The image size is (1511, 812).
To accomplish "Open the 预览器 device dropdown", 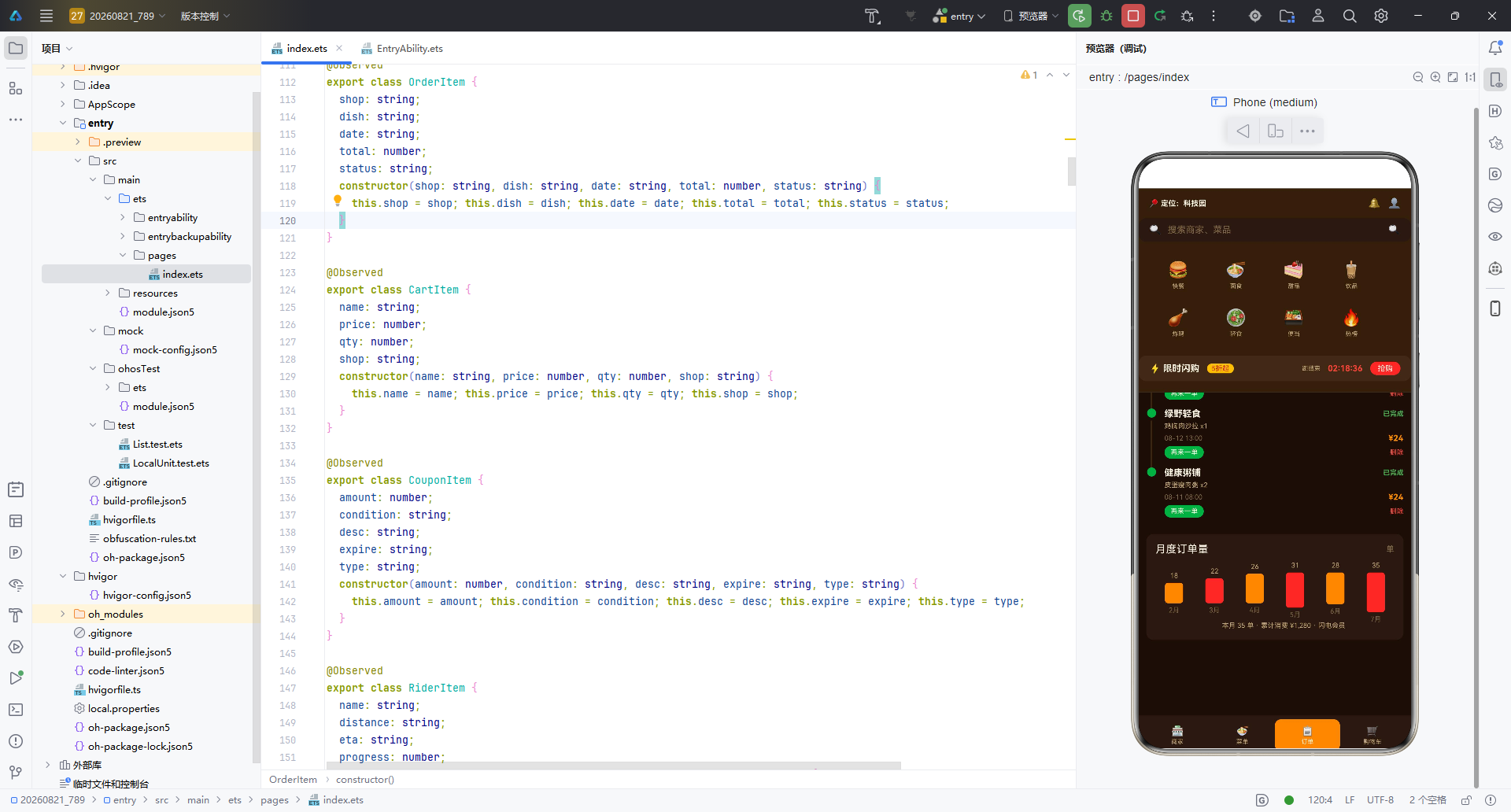I will tap(1031, 16).
